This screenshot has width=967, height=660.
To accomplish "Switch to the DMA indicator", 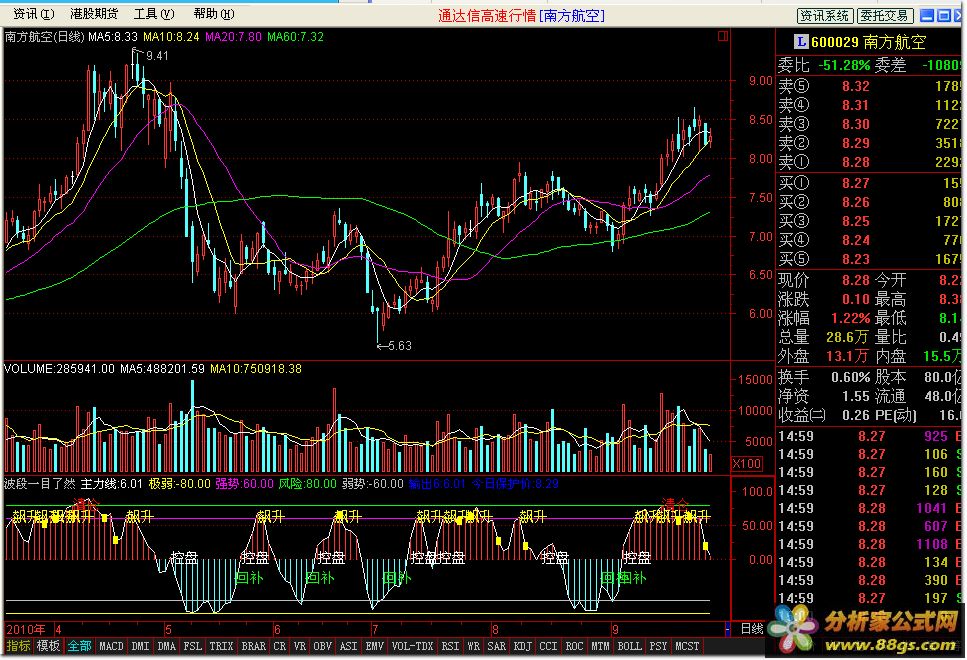I will coord(167,646).
